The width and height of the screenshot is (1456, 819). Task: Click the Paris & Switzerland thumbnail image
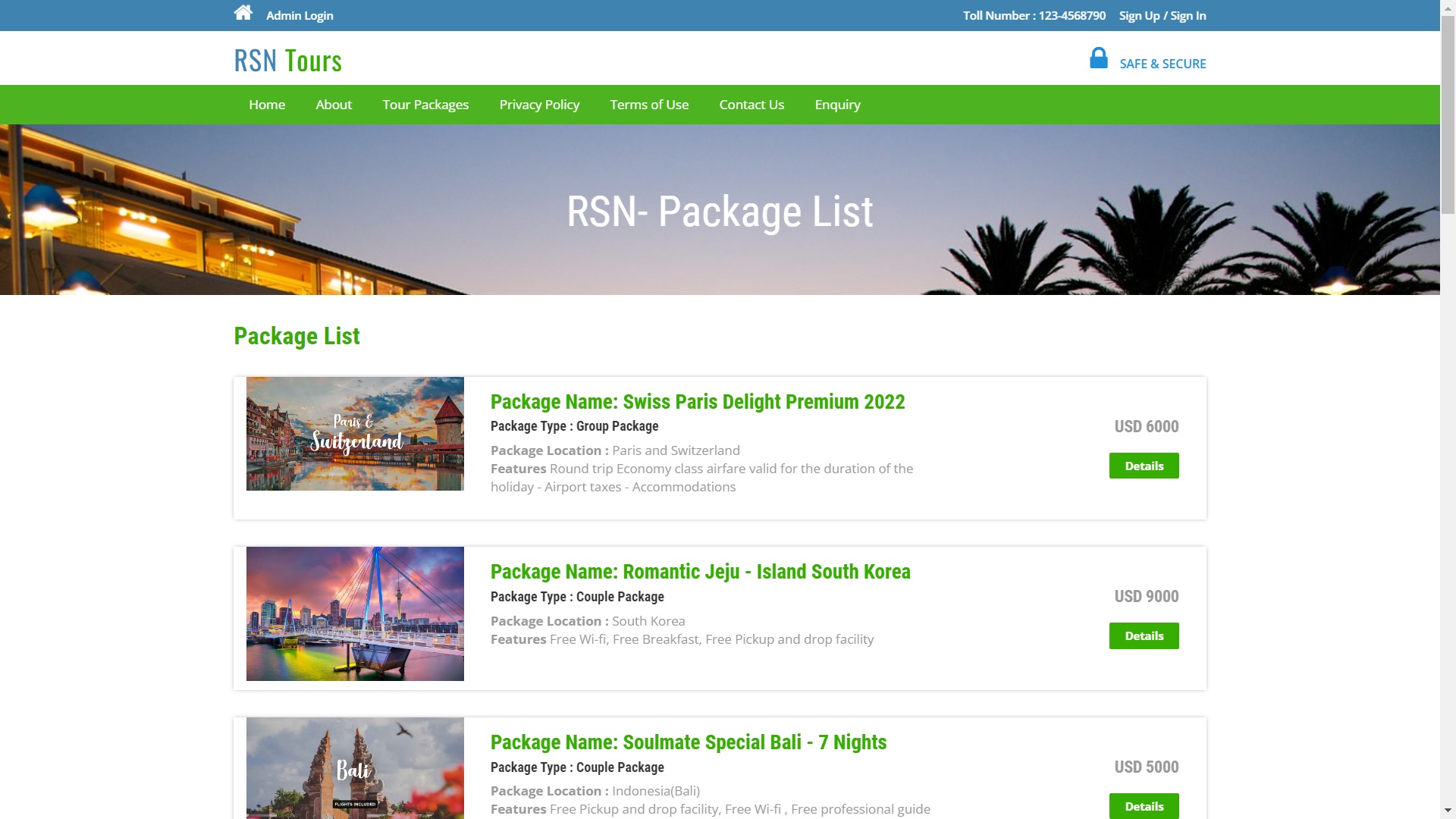click(354, 434)
